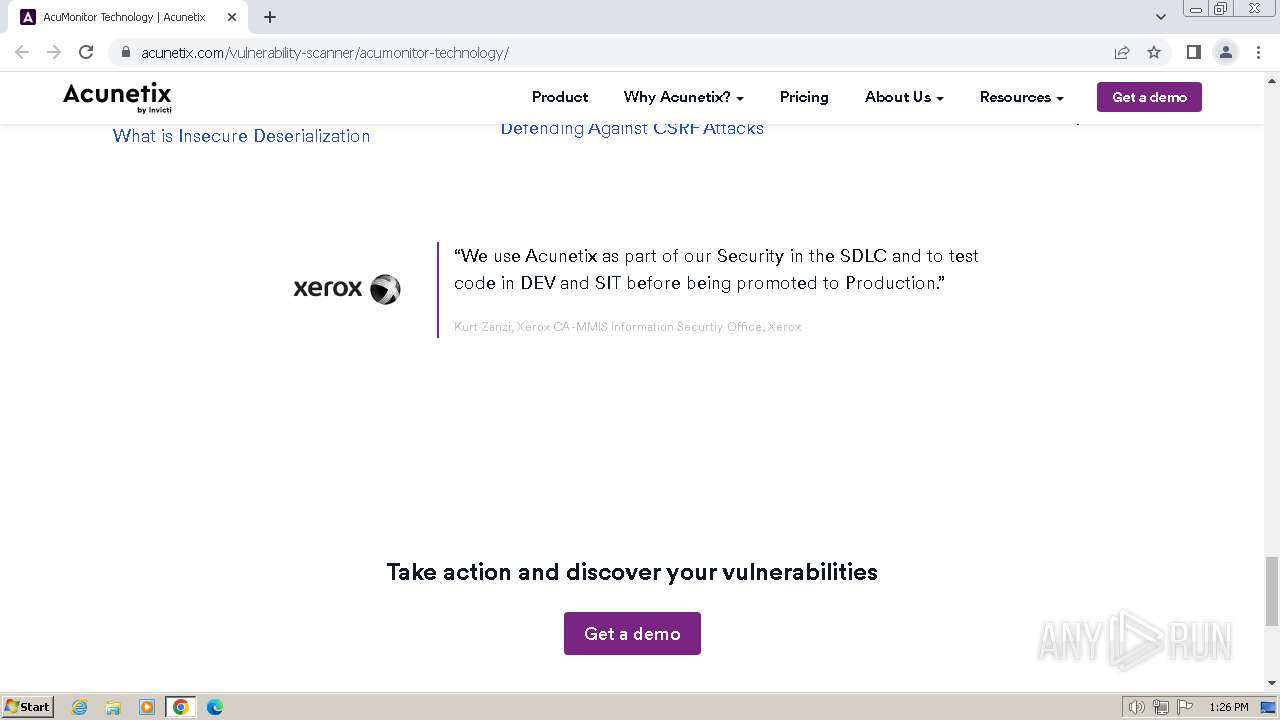
Task: Expand the Why Acunetix? dropdown
Action: (x=683, y=97)
